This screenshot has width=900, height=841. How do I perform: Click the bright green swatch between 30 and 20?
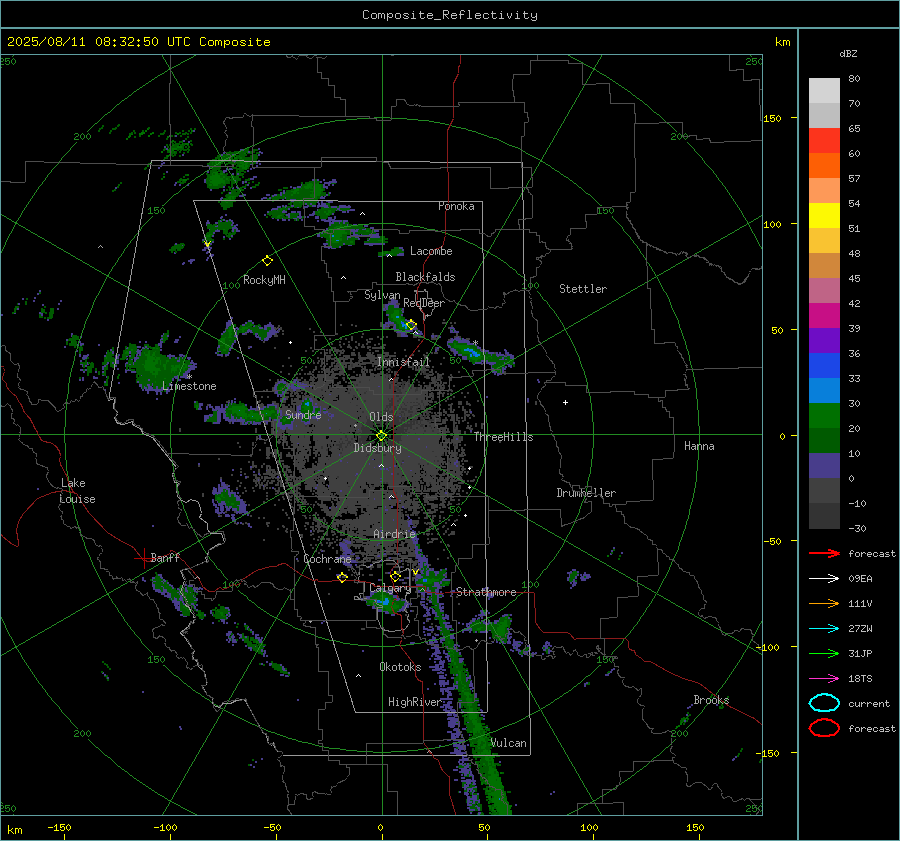(824, 416)
